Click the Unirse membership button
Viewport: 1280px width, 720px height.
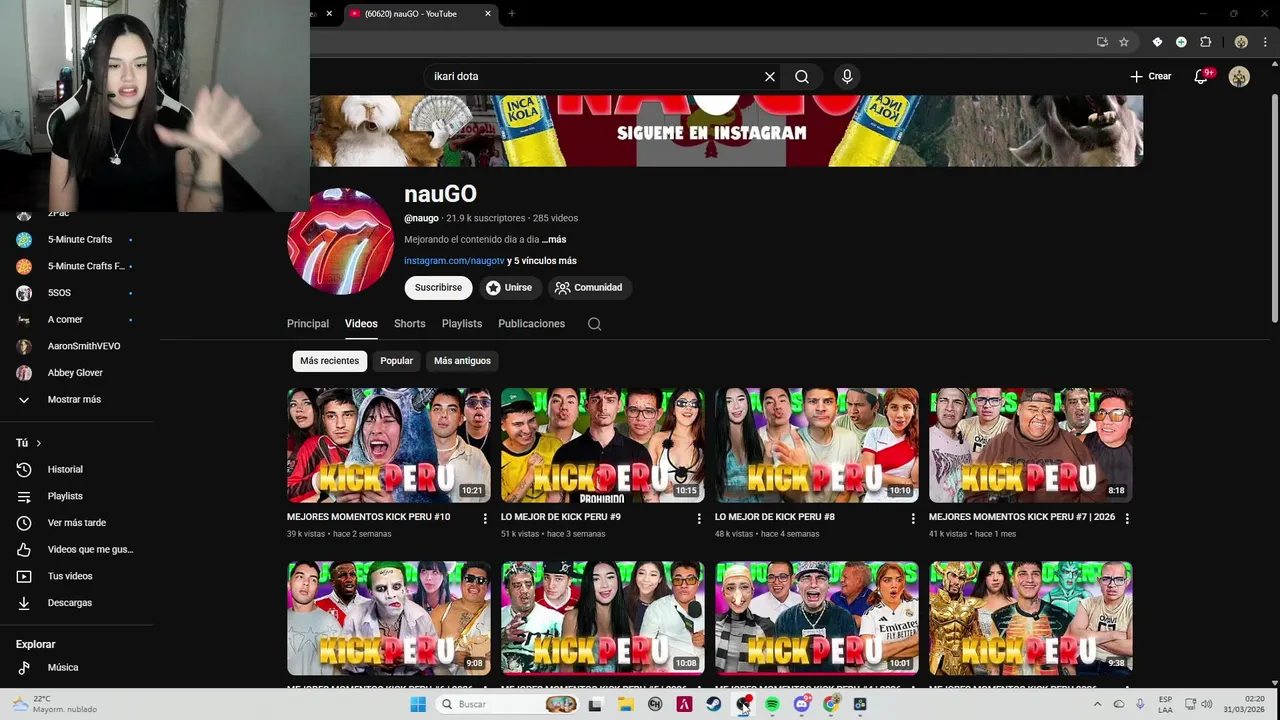pyautogui.click(x=510, y=288)
